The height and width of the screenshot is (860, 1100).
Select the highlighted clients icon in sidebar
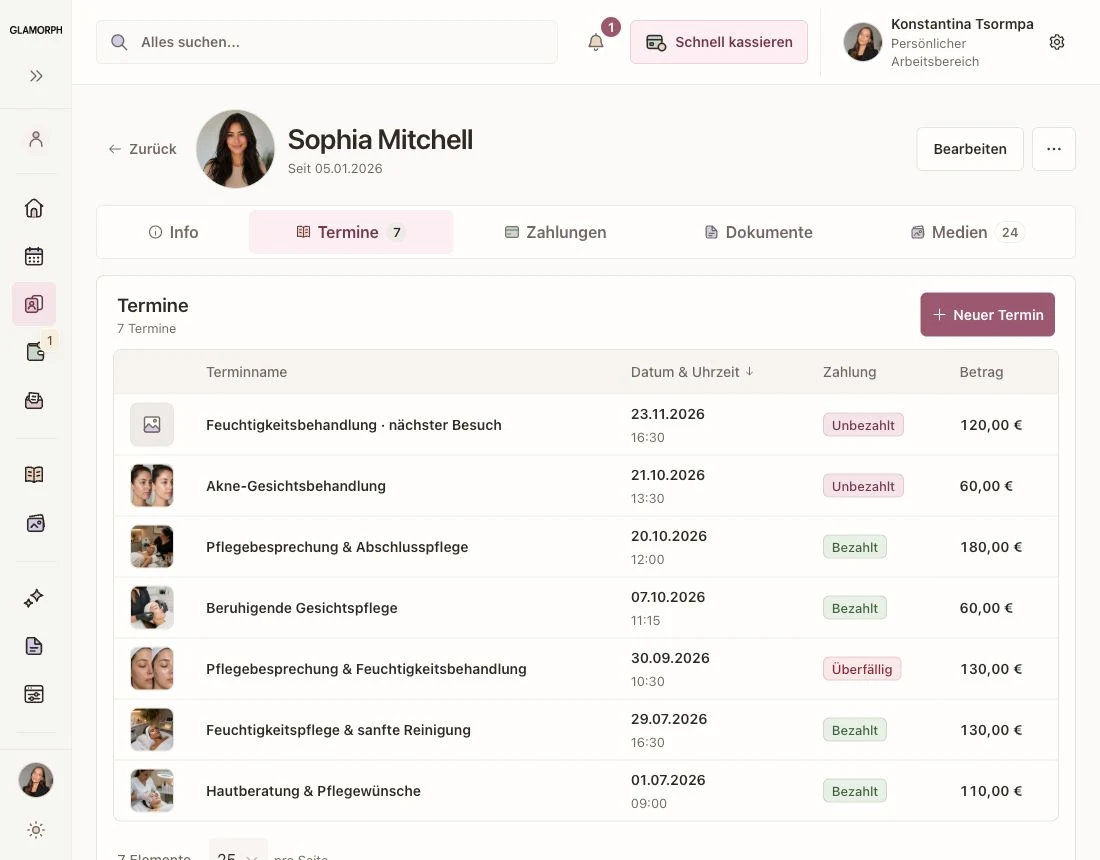[34, 304]
